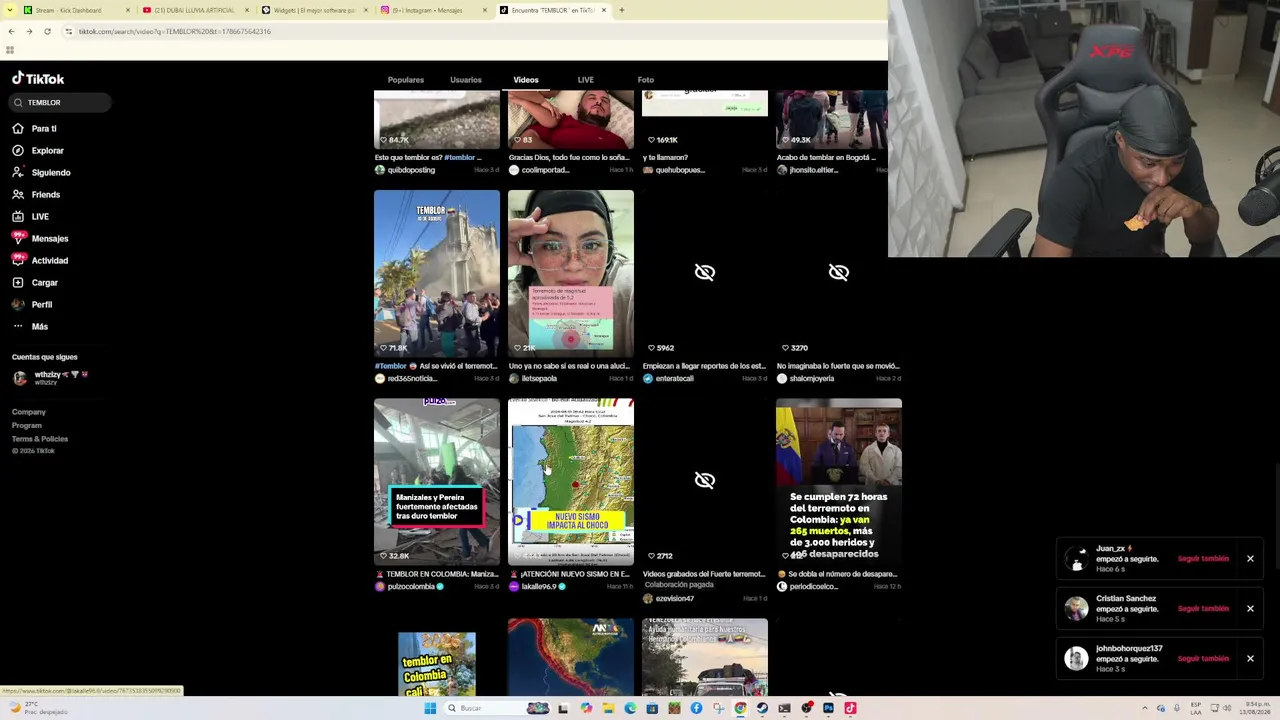Click the browser back arrow
The height and width of the screenshot is (720, 1280).
[x=11, y=31]
